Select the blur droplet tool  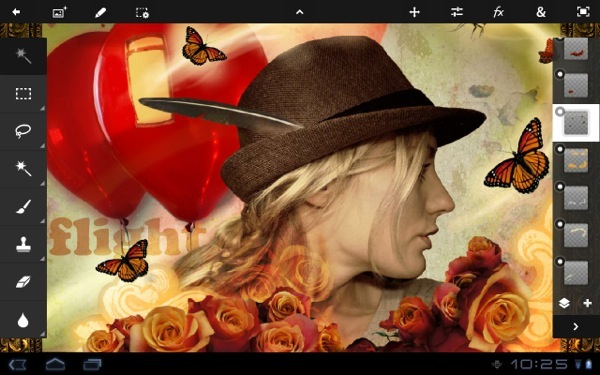click(23, 320)
